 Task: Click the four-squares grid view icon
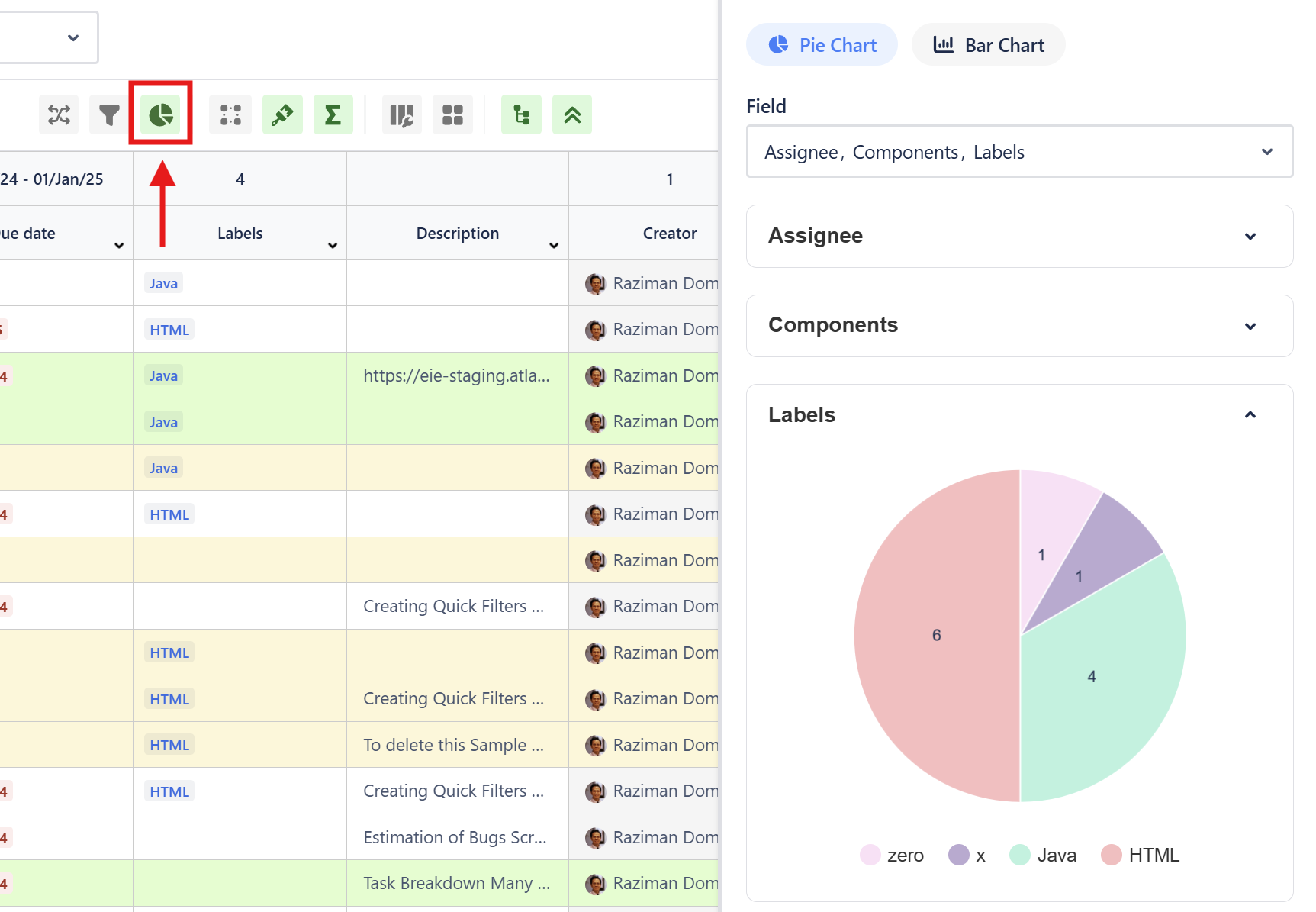452,115
